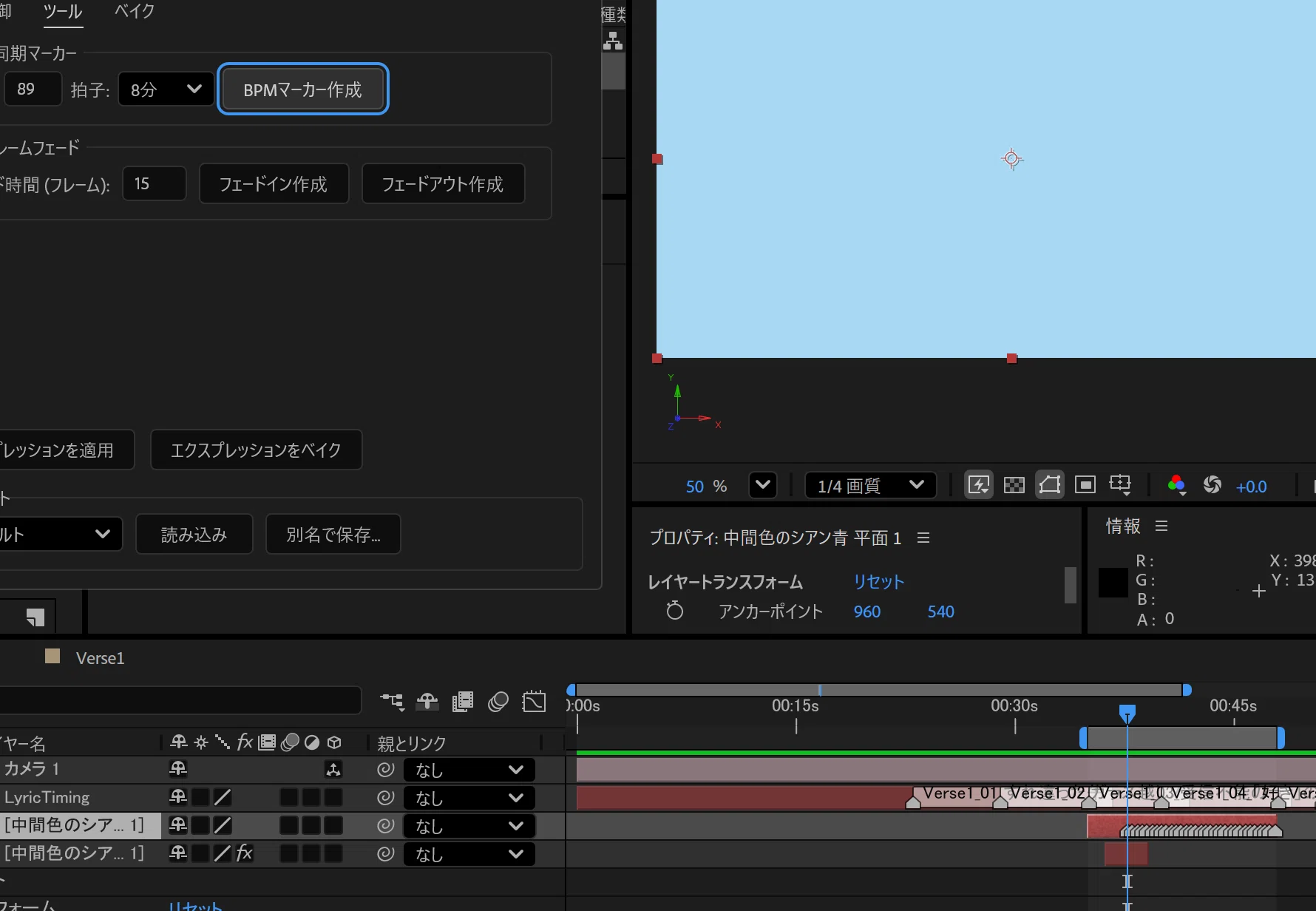Screen dimensions: 1316x911
Task: Toggle quality switch on the selected cyan solid layer
Action: coord(223,825)
